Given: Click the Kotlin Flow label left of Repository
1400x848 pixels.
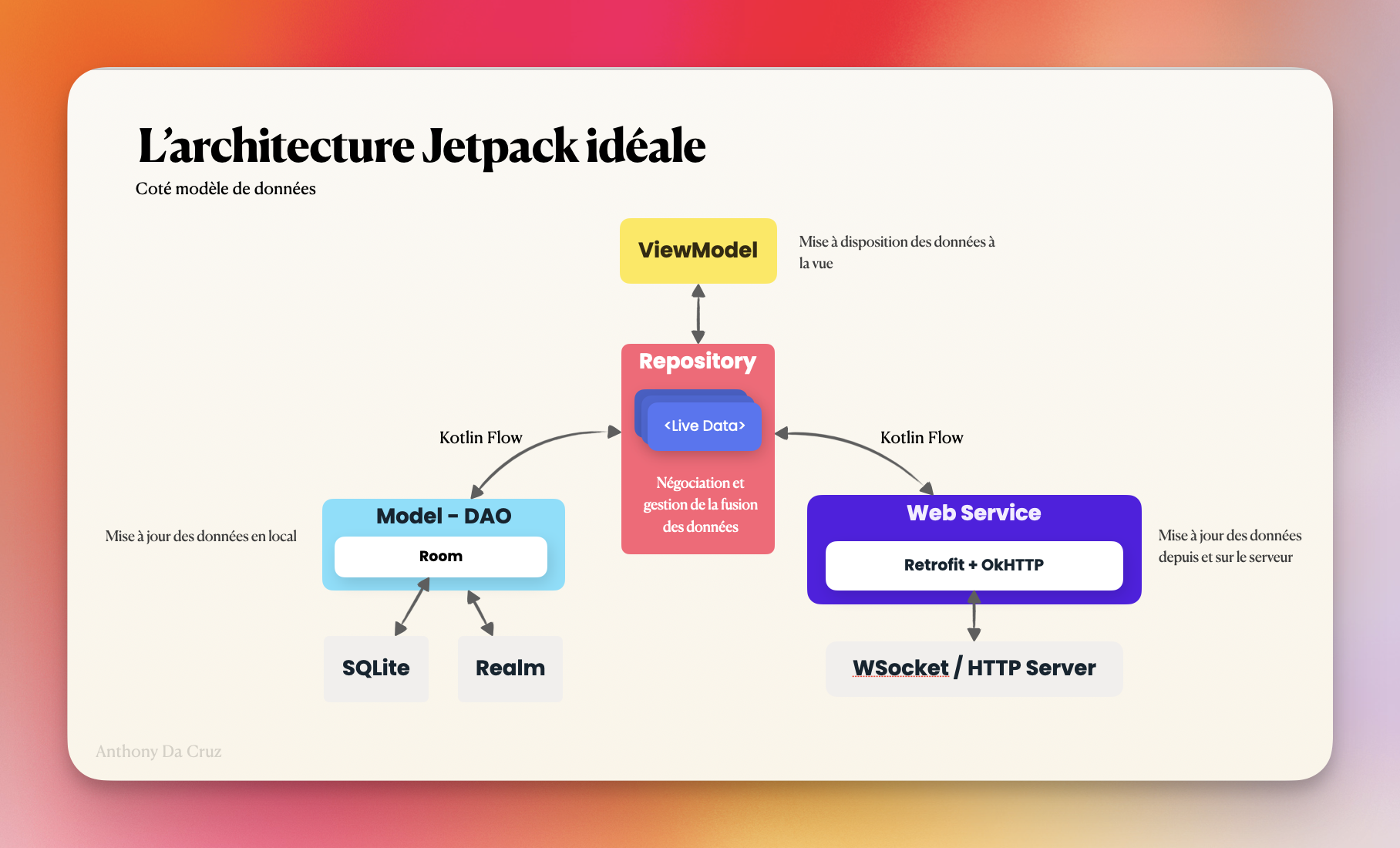Looking at the screenshot, I should 480,438.
